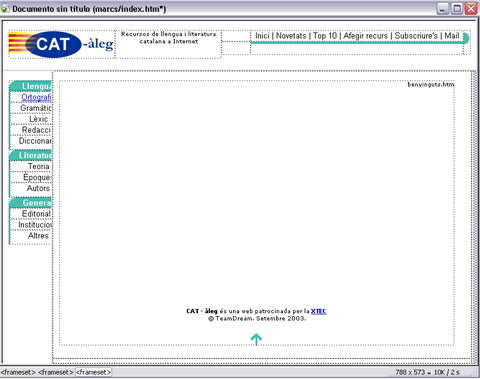
Task: Select the third frameset tag
Action: click(x=93, y=372)
